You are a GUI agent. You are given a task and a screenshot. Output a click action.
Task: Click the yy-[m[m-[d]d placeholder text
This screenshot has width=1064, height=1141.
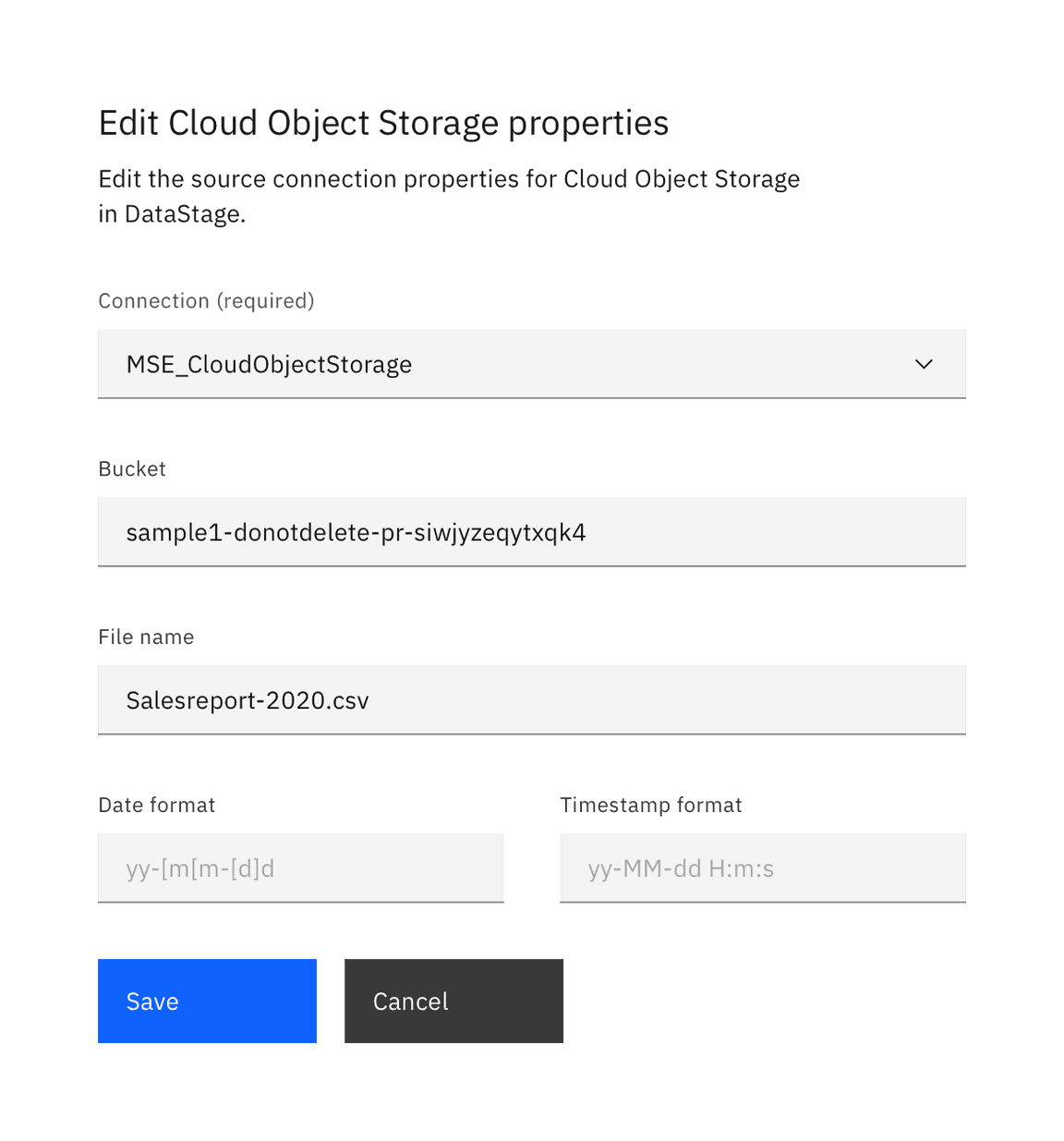coord(200,868)
